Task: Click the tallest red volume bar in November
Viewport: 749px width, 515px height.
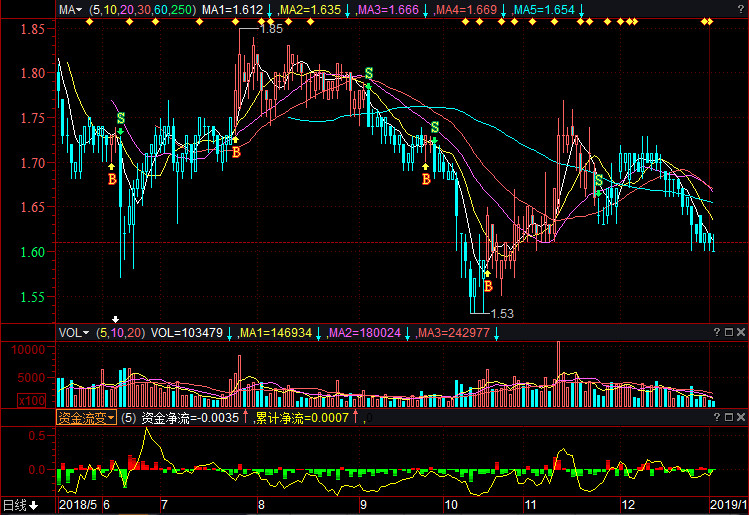Action: 558,374
